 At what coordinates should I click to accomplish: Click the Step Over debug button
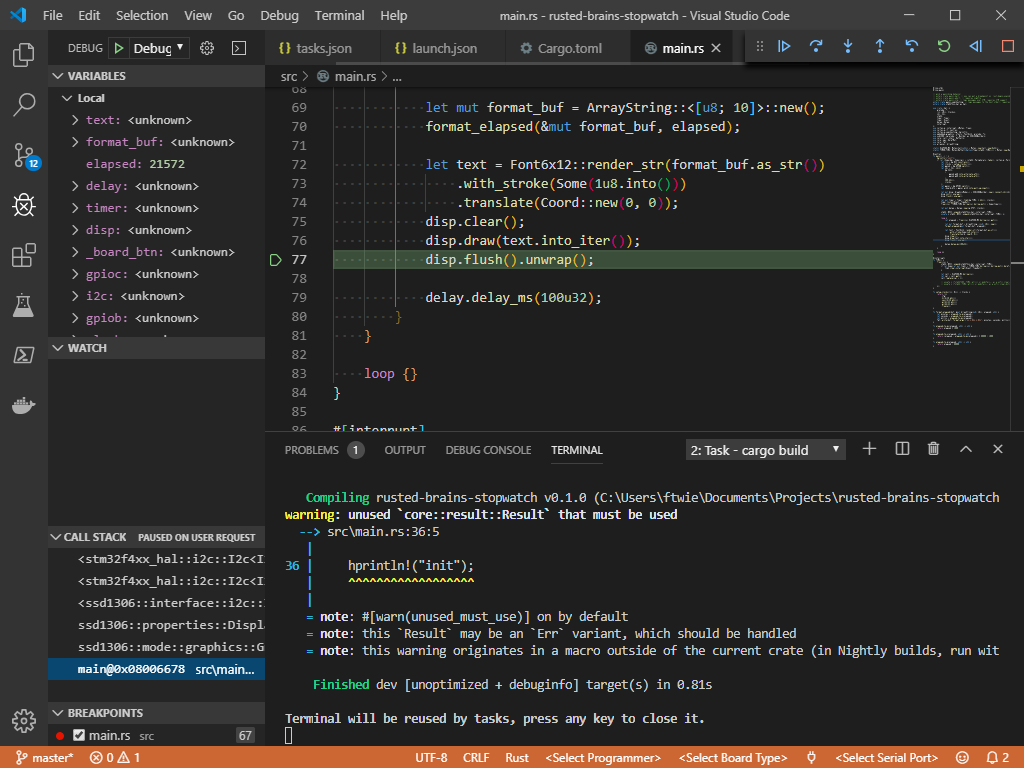(816, 46)
